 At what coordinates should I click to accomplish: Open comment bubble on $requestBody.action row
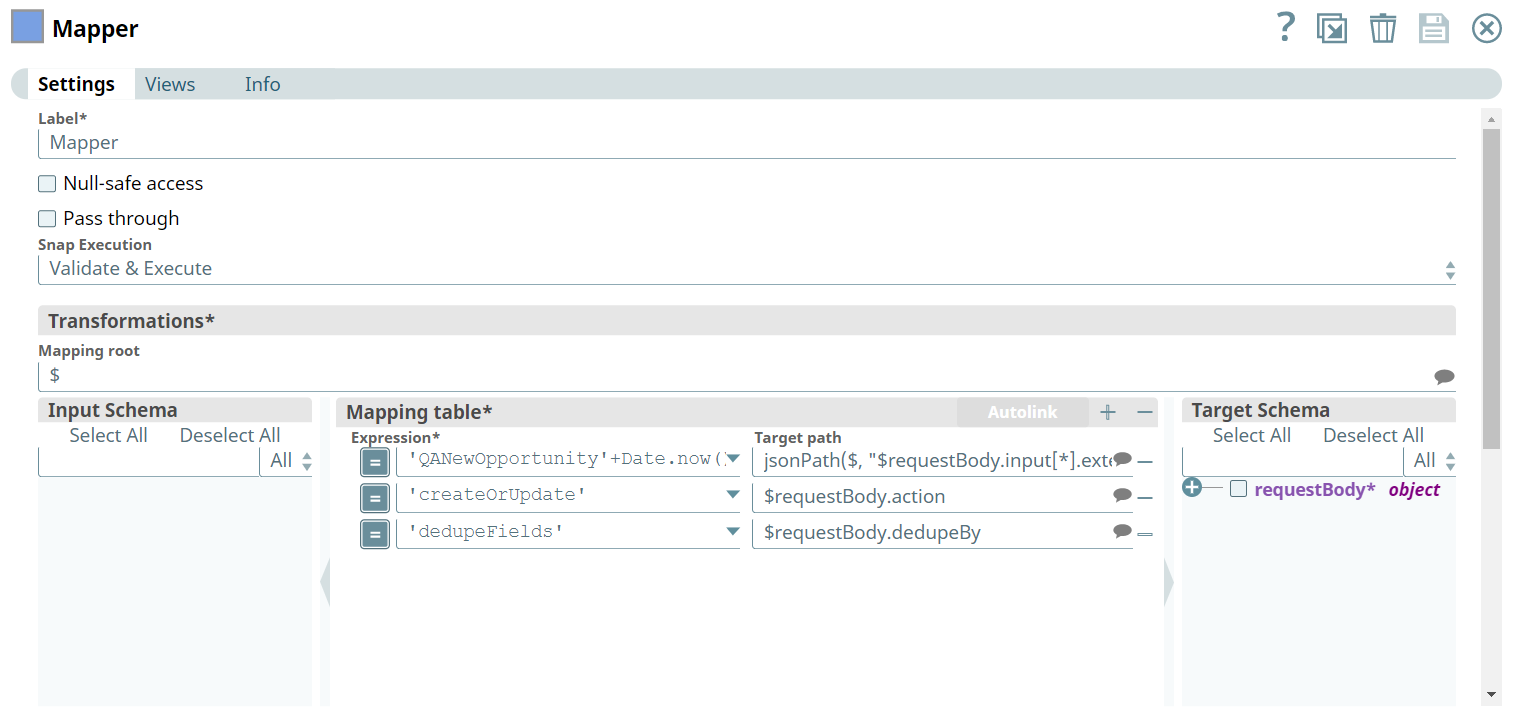(x=1122, y=495)
